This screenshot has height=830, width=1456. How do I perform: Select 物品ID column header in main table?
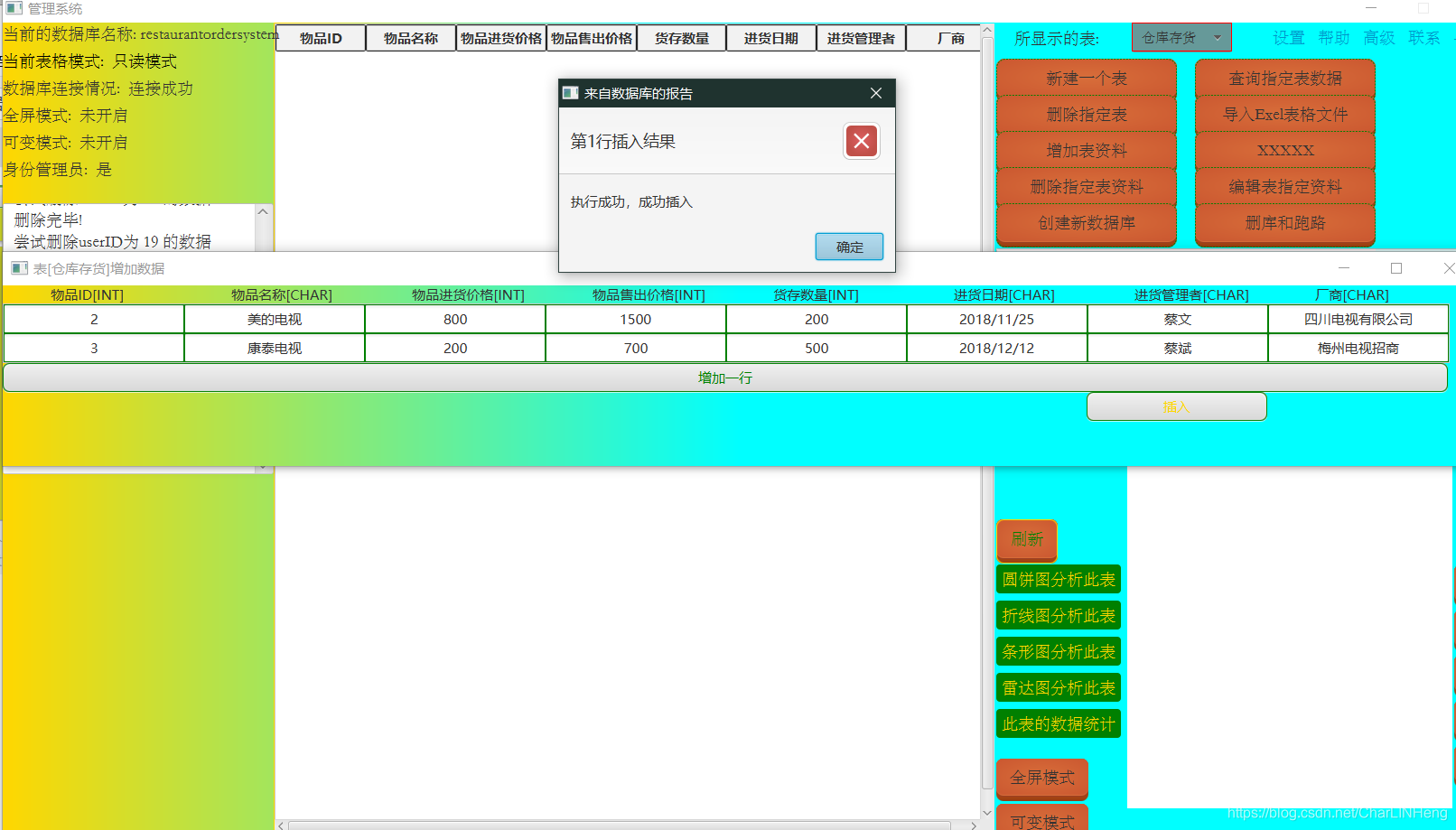click(321, 39)
